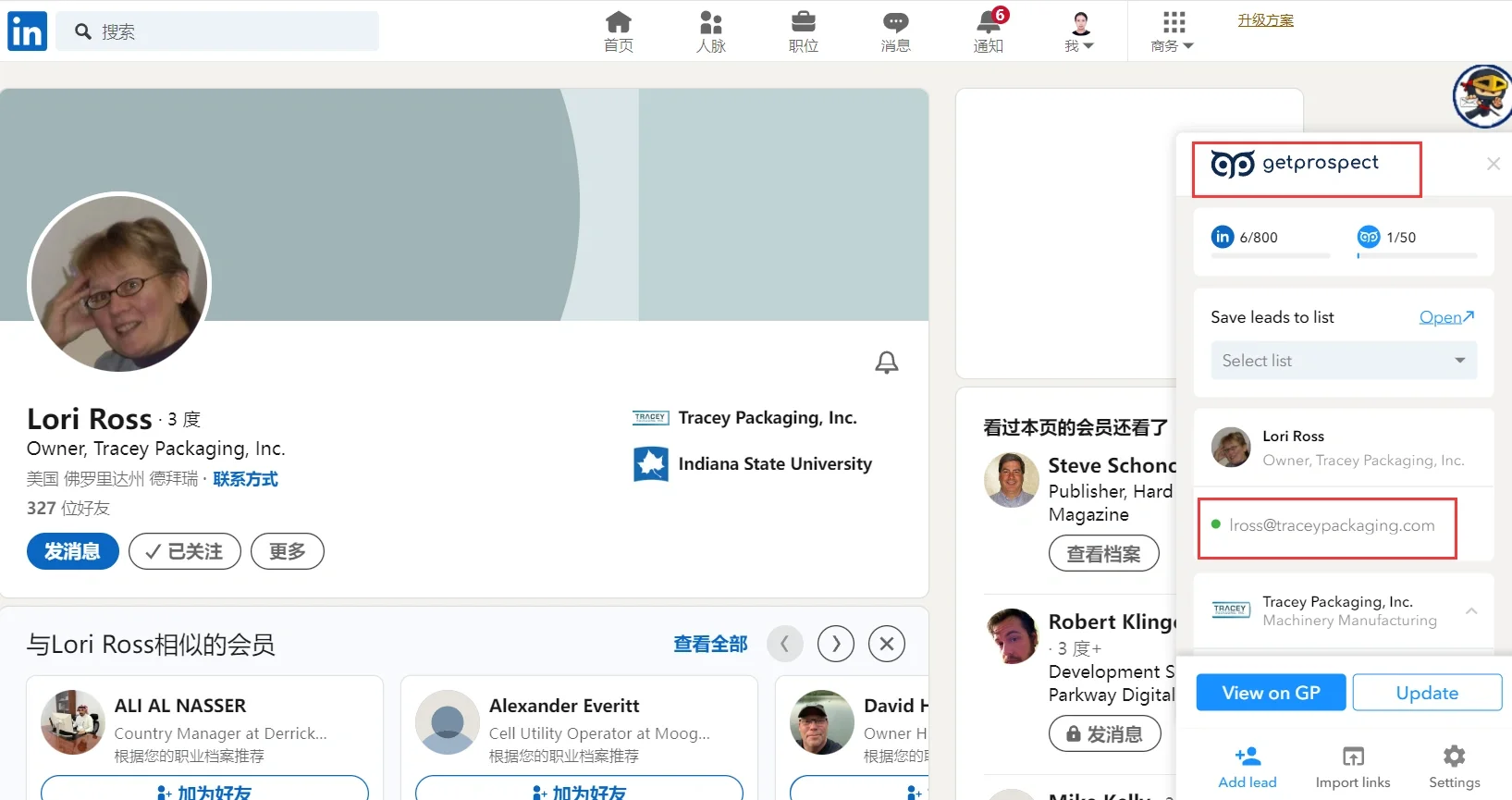The width and height of the screenshot is (1512, 800).
Task: Click Add lead in getprospect footer
Action: (1248, 768)
